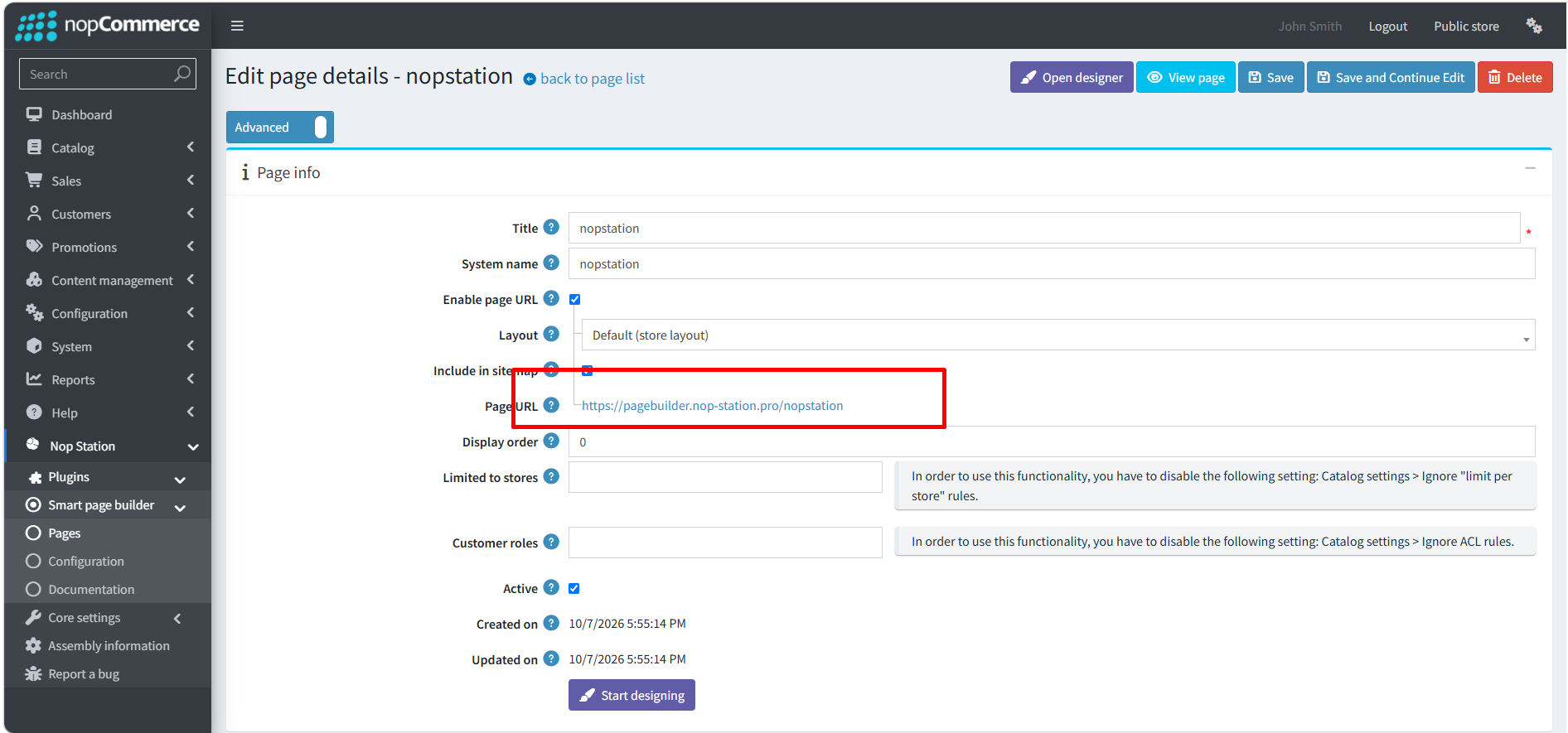The height and width of the screenshot is (733, 1568).
Task: Open Assembly information menu item
Action: 108,645
